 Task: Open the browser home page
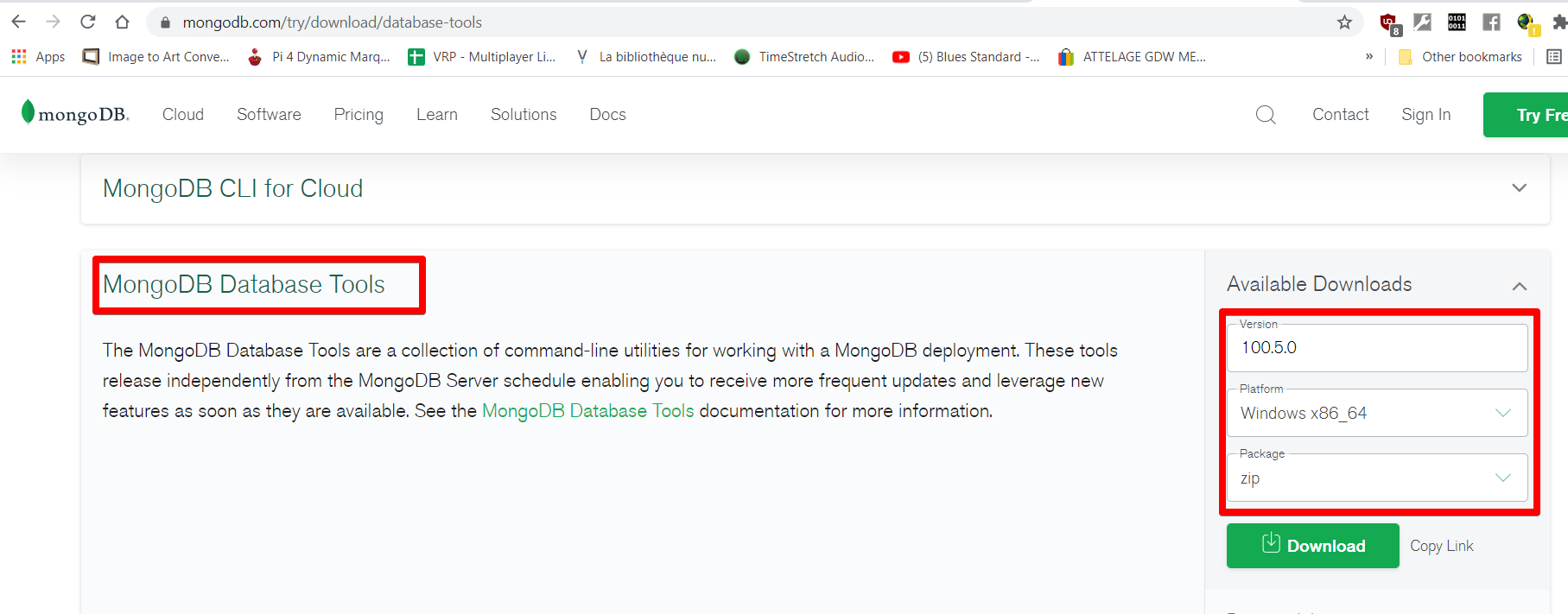click(122, 22)
